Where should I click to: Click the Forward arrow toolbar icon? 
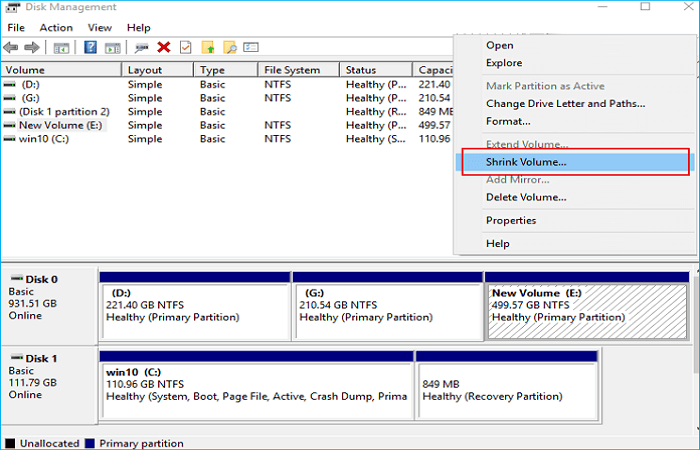[x=32, y=47]
